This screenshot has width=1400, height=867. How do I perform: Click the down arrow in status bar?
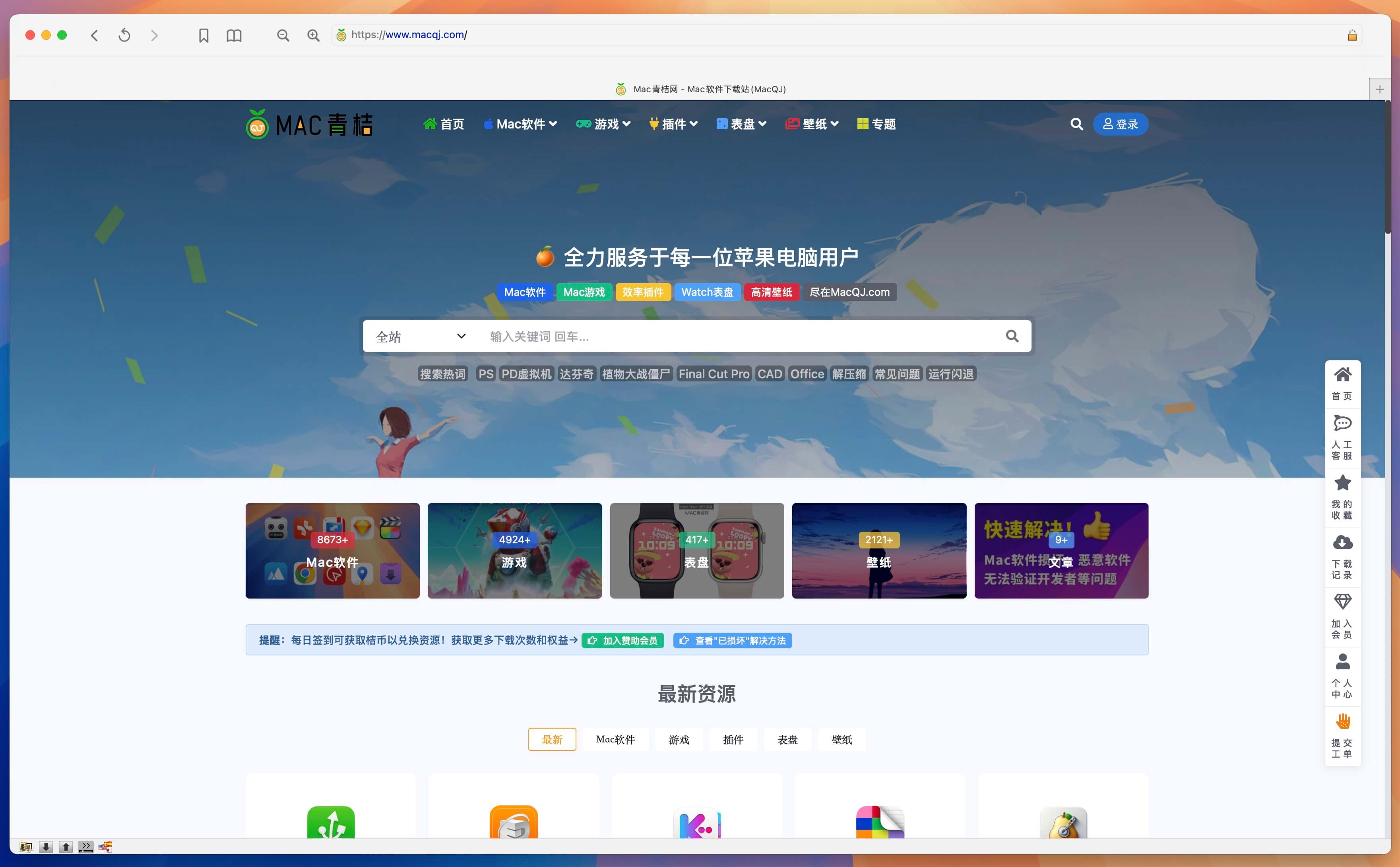click(x=47, y=846)
